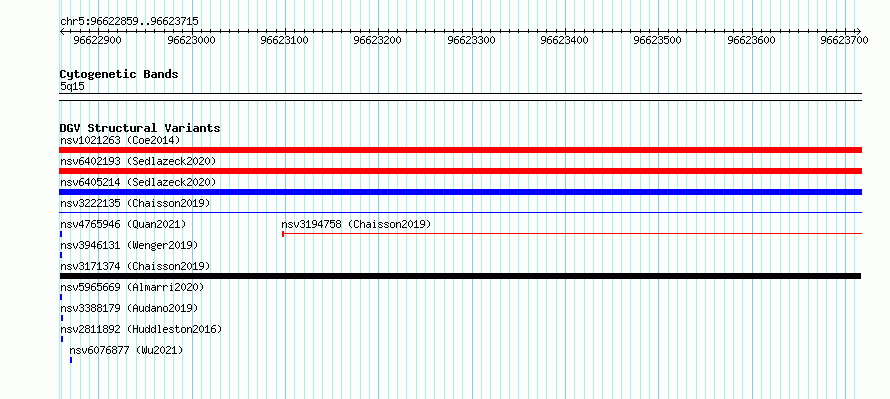The image size is (890, 399).
Task: Select the 5q15 band label
Action: [72, 86]
